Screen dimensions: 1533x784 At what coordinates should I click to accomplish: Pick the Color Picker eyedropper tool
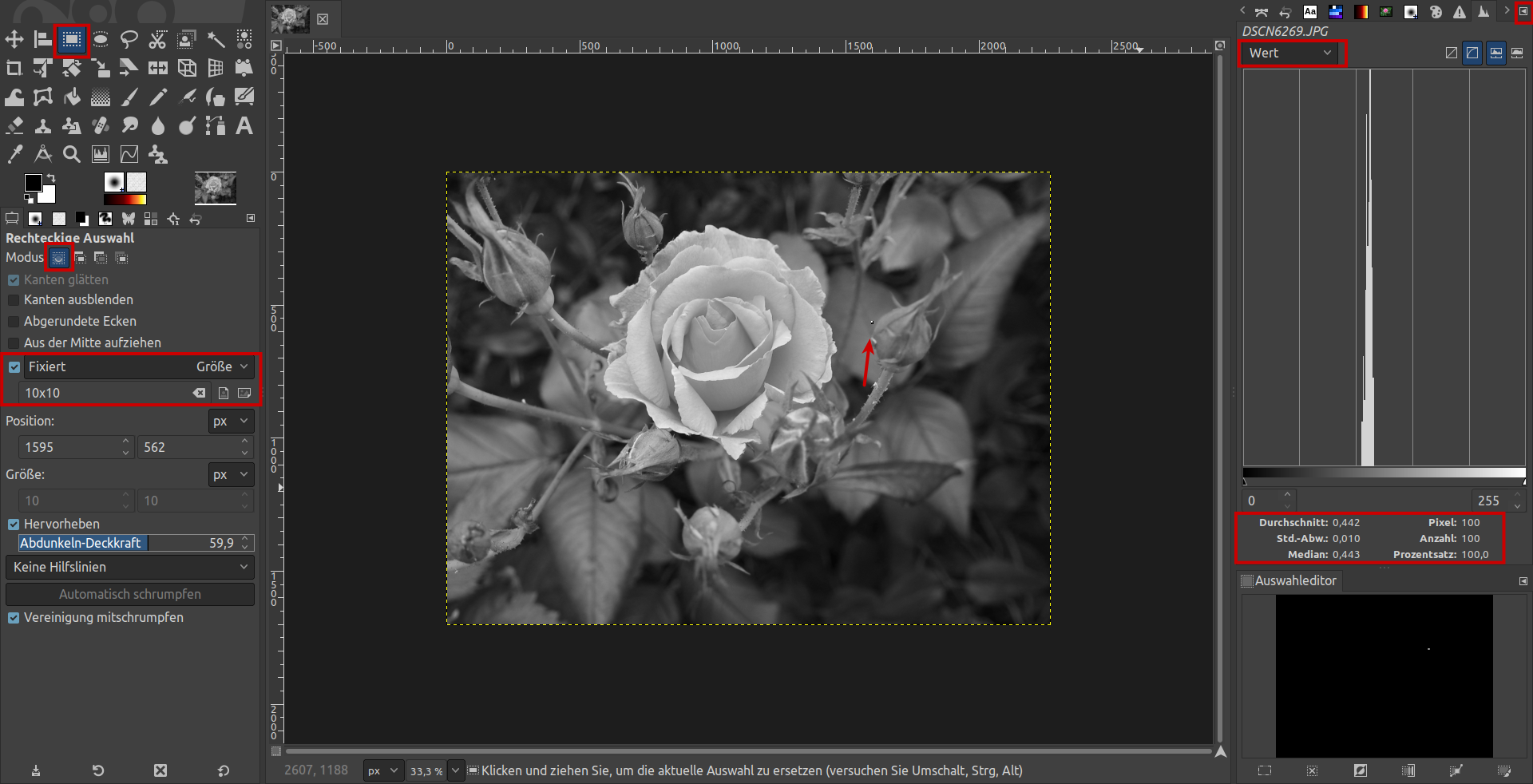(x=14, y=154)
